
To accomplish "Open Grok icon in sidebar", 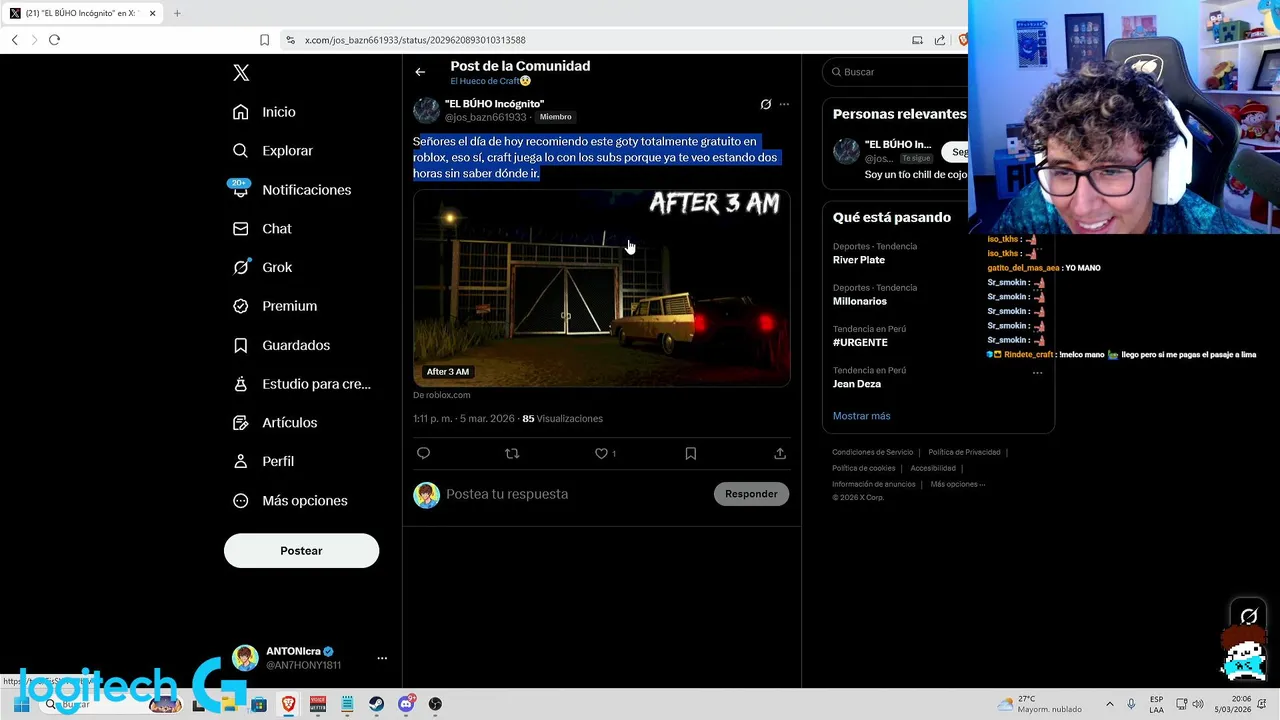I will (x=240, y=267).
